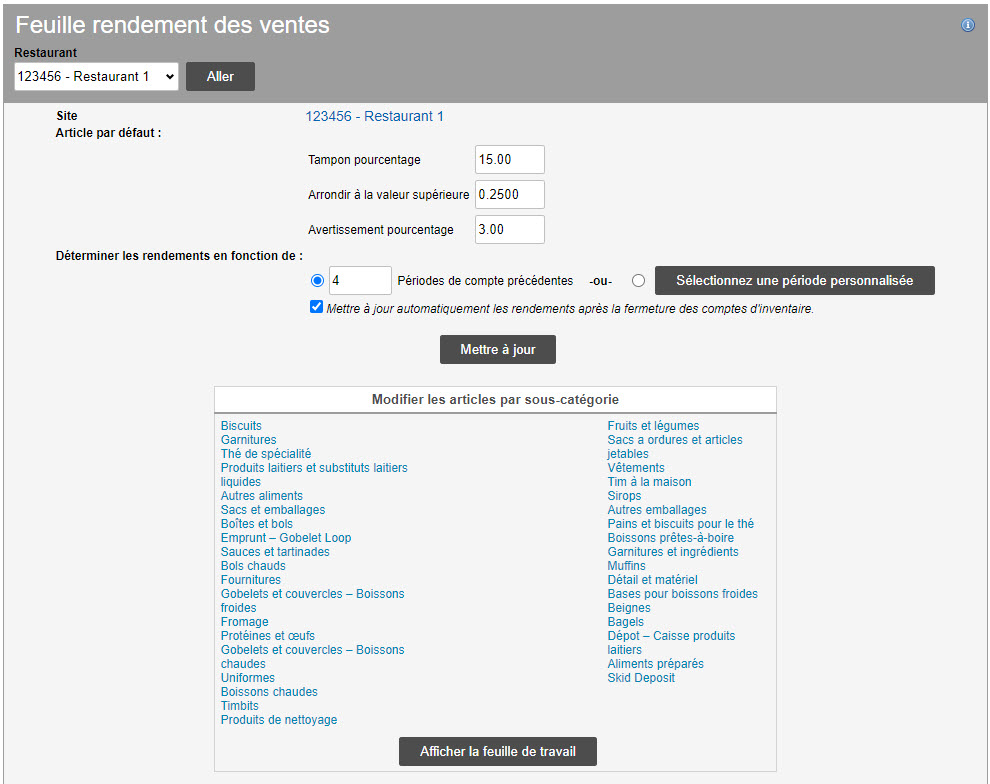Click the Avertissement pourcentage input field
The height and width of the screenshot is (784, 990).
coord(510,230)
